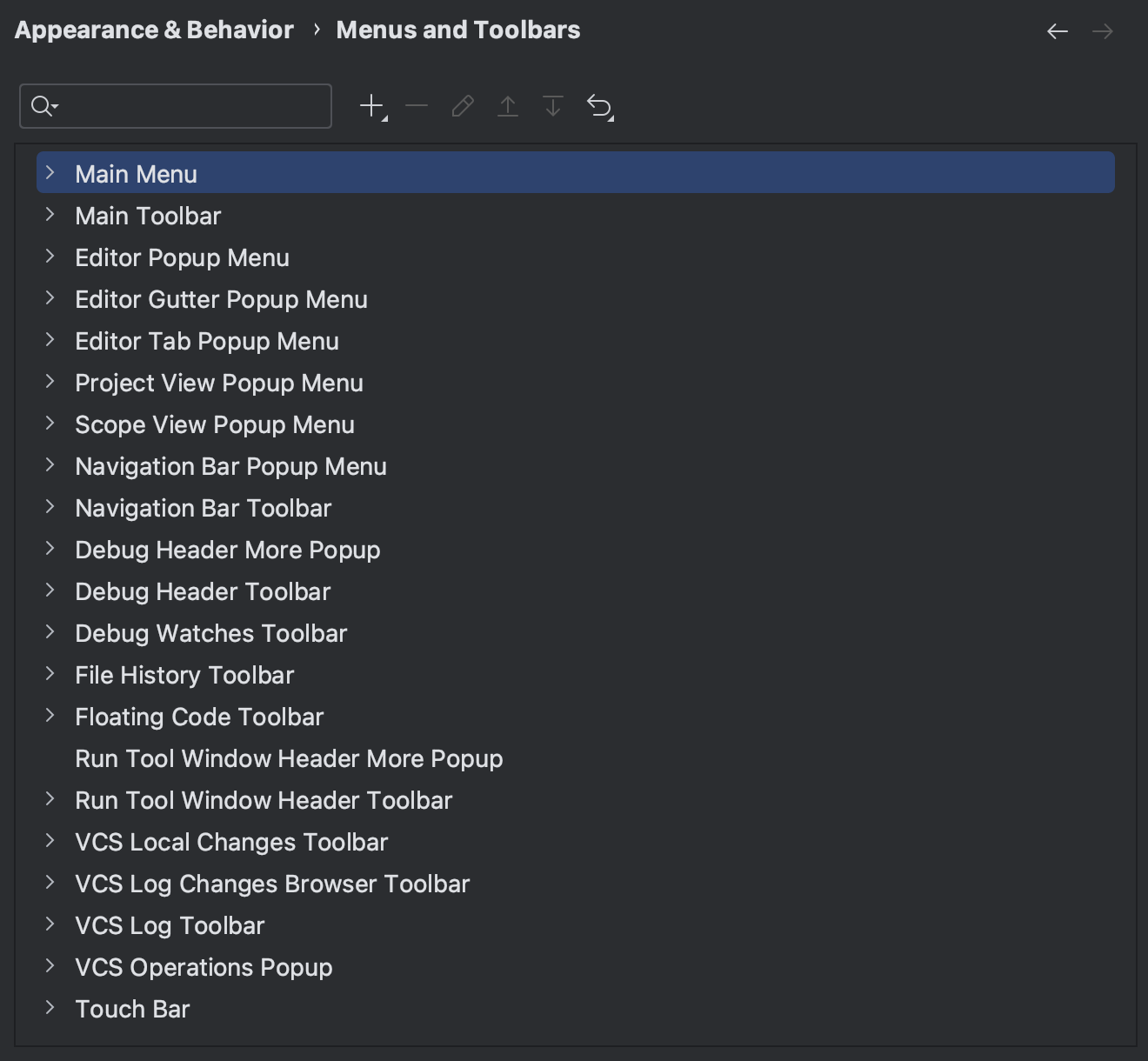
Task: Click inside the search input field
Action: tap(174, 105)
